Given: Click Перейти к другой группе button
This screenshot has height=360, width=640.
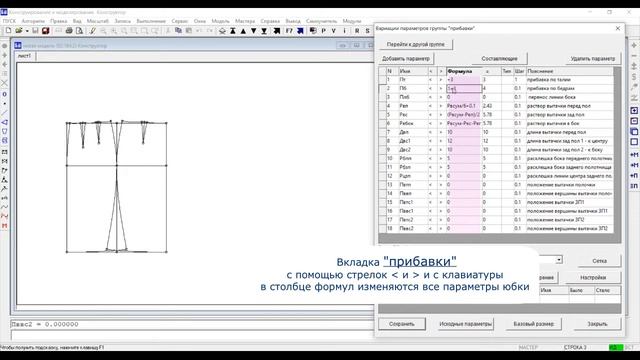Looking at the screenshot, I should (416, 44).
